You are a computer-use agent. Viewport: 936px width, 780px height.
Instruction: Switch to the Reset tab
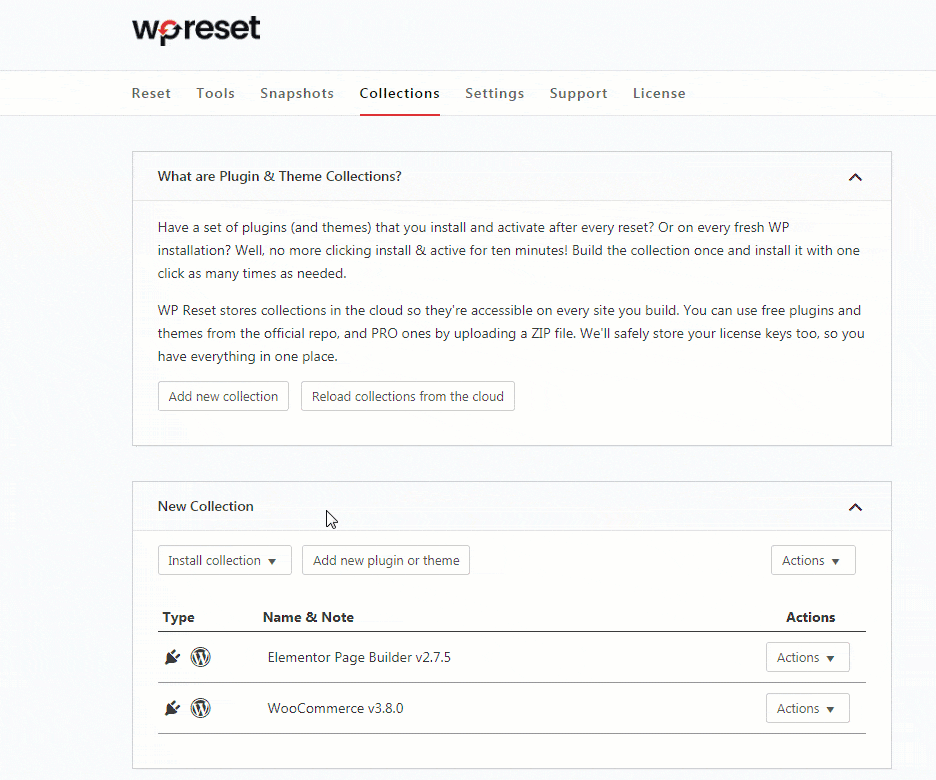tap(151, 93)
